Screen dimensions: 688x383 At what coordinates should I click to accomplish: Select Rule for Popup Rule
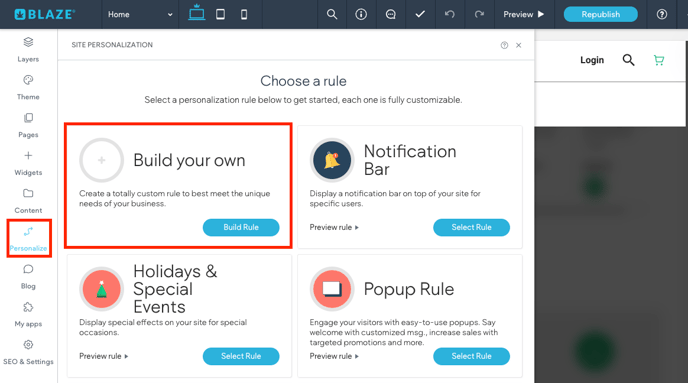click(471, 356)
